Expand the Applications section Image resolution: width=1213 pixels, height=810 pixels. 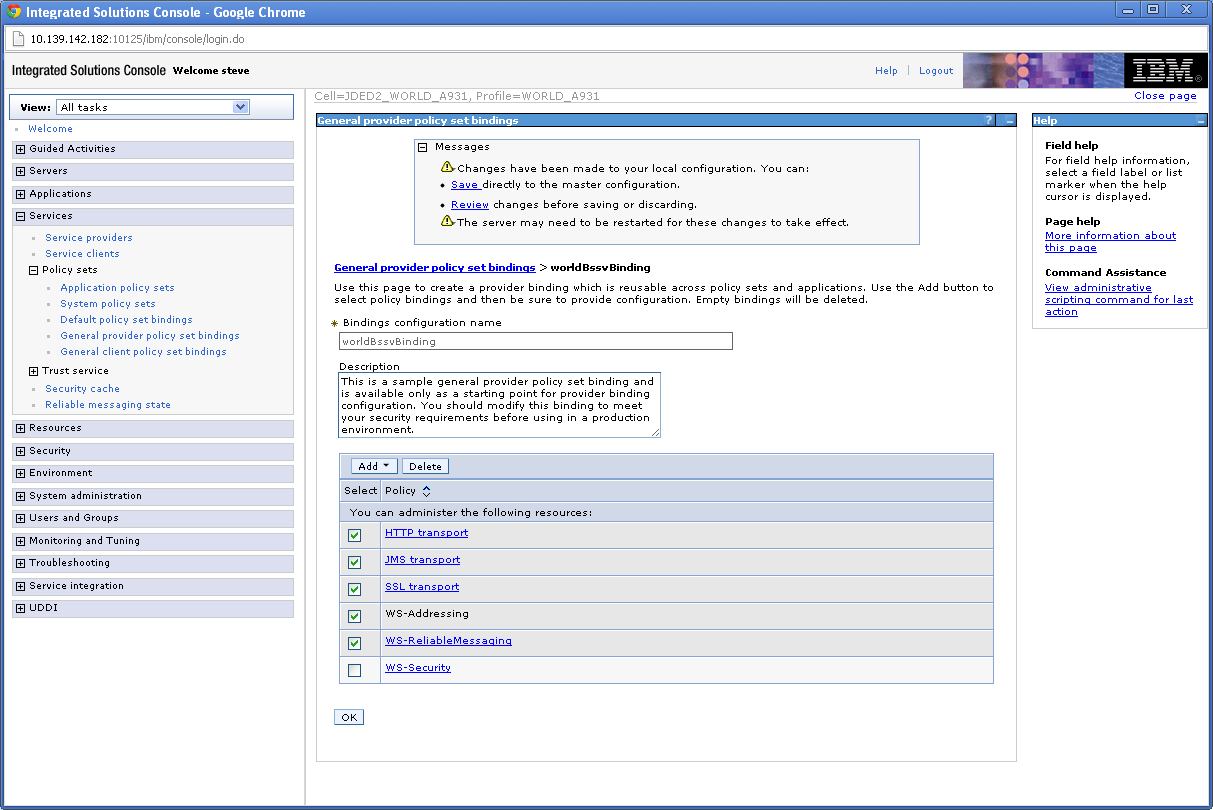click(x=20, y=194)
